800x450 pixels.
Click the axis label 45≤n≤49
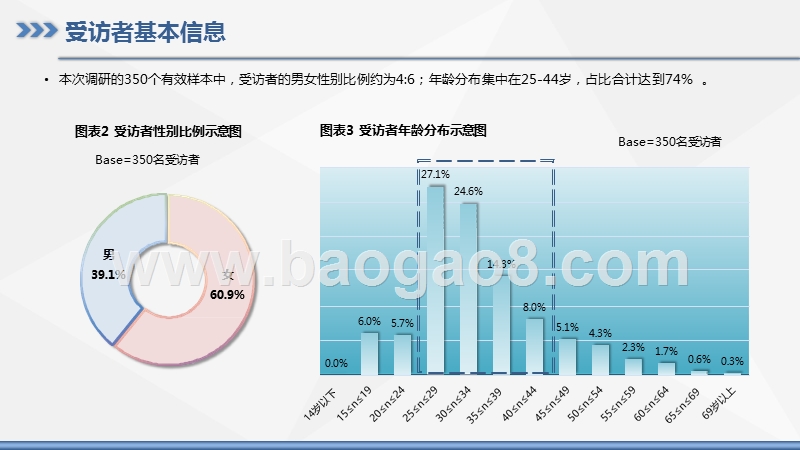point(552,404)
